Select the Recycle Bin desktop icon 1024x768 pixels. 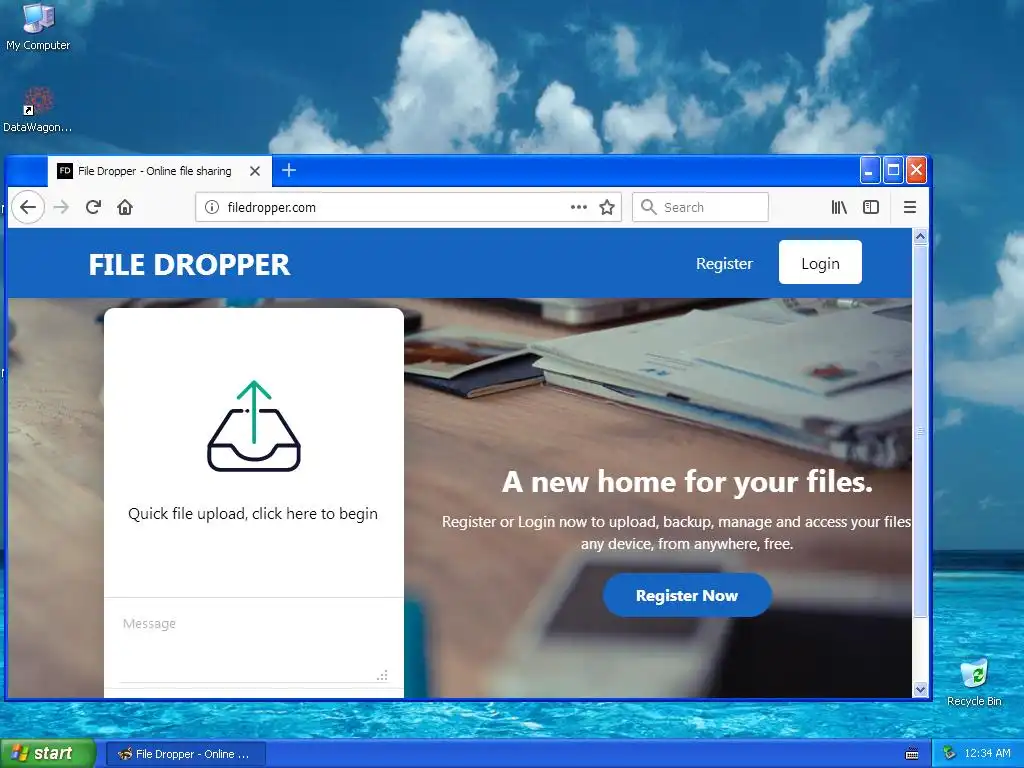pos(974,683)
